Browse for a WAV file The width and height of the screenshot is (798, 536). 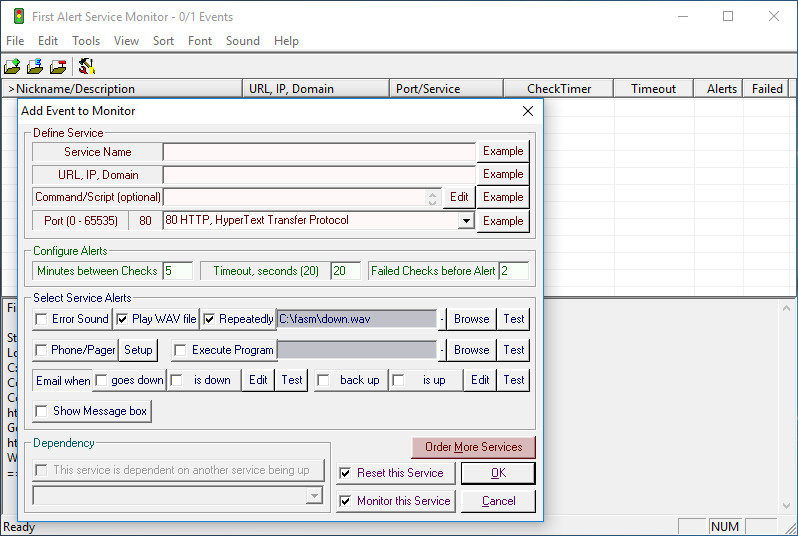pyautogui.click(x=471, y=319)
